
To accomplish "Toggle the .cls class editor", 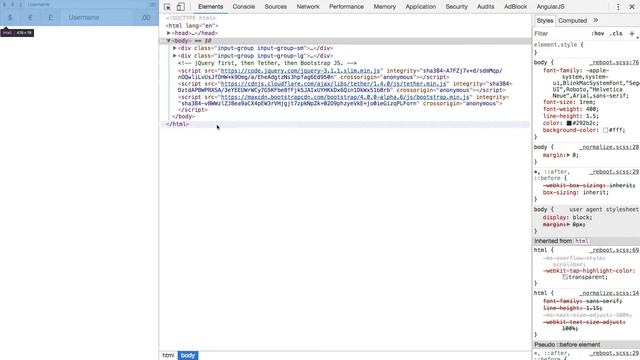I will click(616, 33).
